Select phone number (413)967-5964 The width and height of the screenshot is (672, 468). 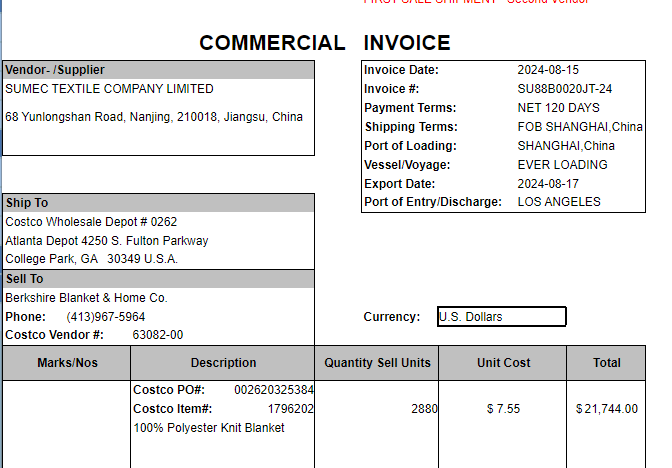106,317
